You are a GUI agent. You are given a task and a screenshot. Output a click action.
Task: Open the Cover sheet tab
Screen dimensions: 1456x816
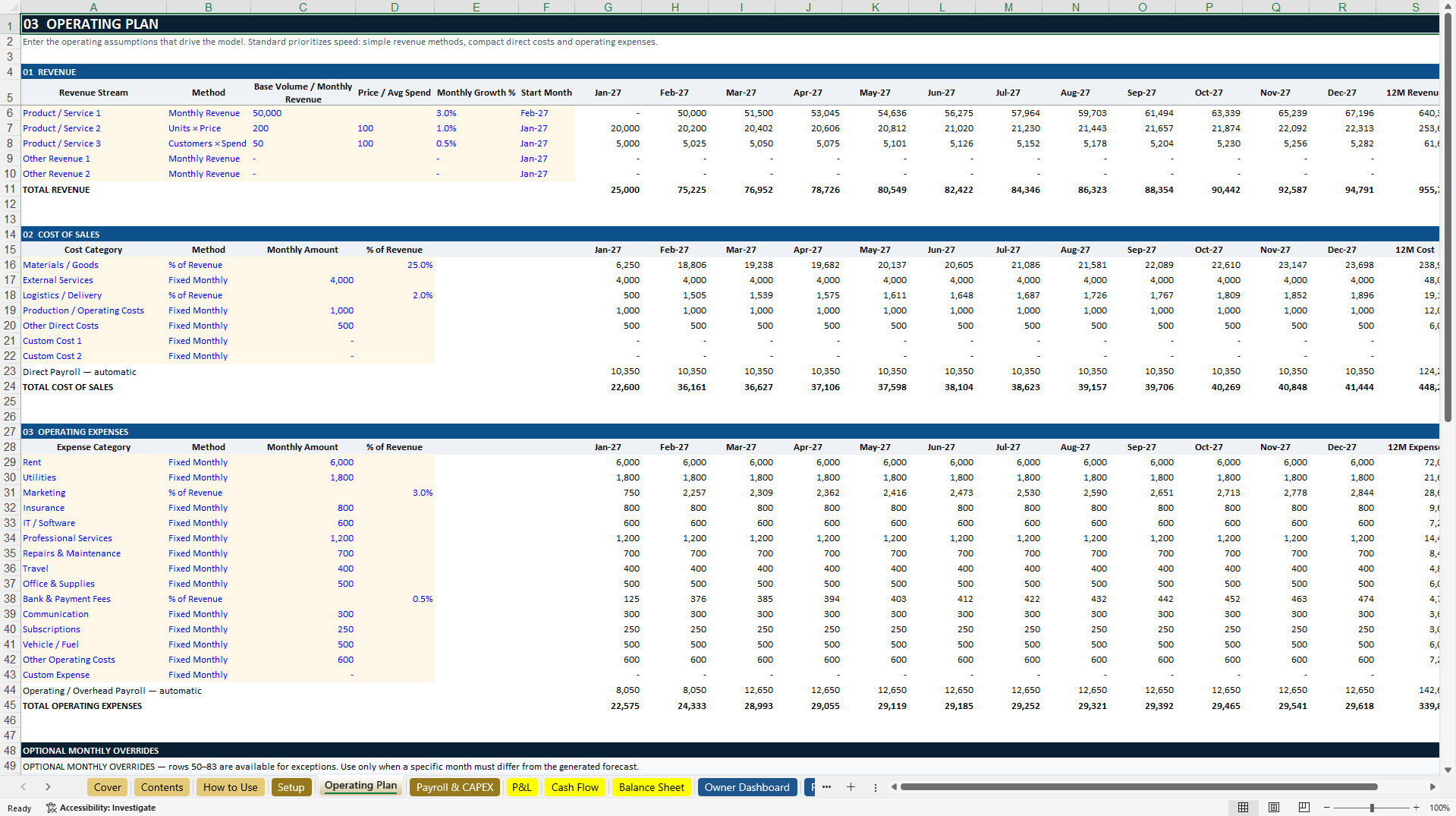(x=107, y=787)
